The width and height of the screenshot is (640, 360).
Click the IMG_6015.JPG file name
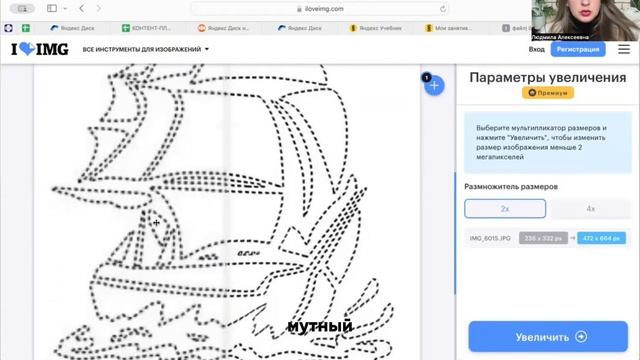pyautogui.click(x=490, y=238)
